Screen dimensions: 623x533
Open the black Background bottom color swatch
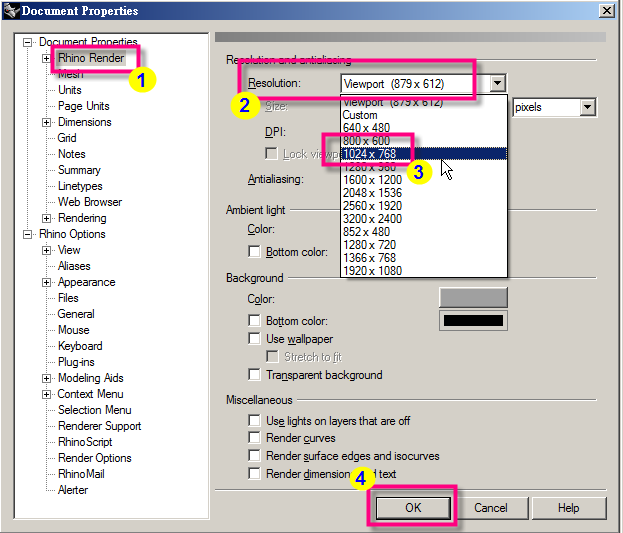tap(473, 320)
